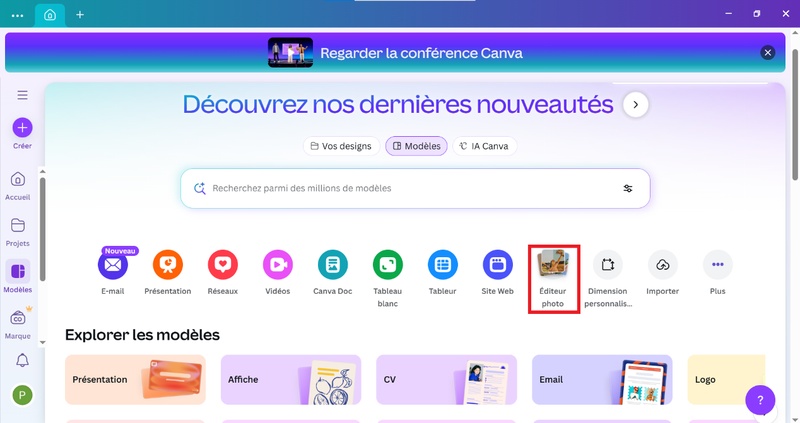Screen dimensions: 800x423
Task: Open the Logo template category card
Action: point(727,380)
